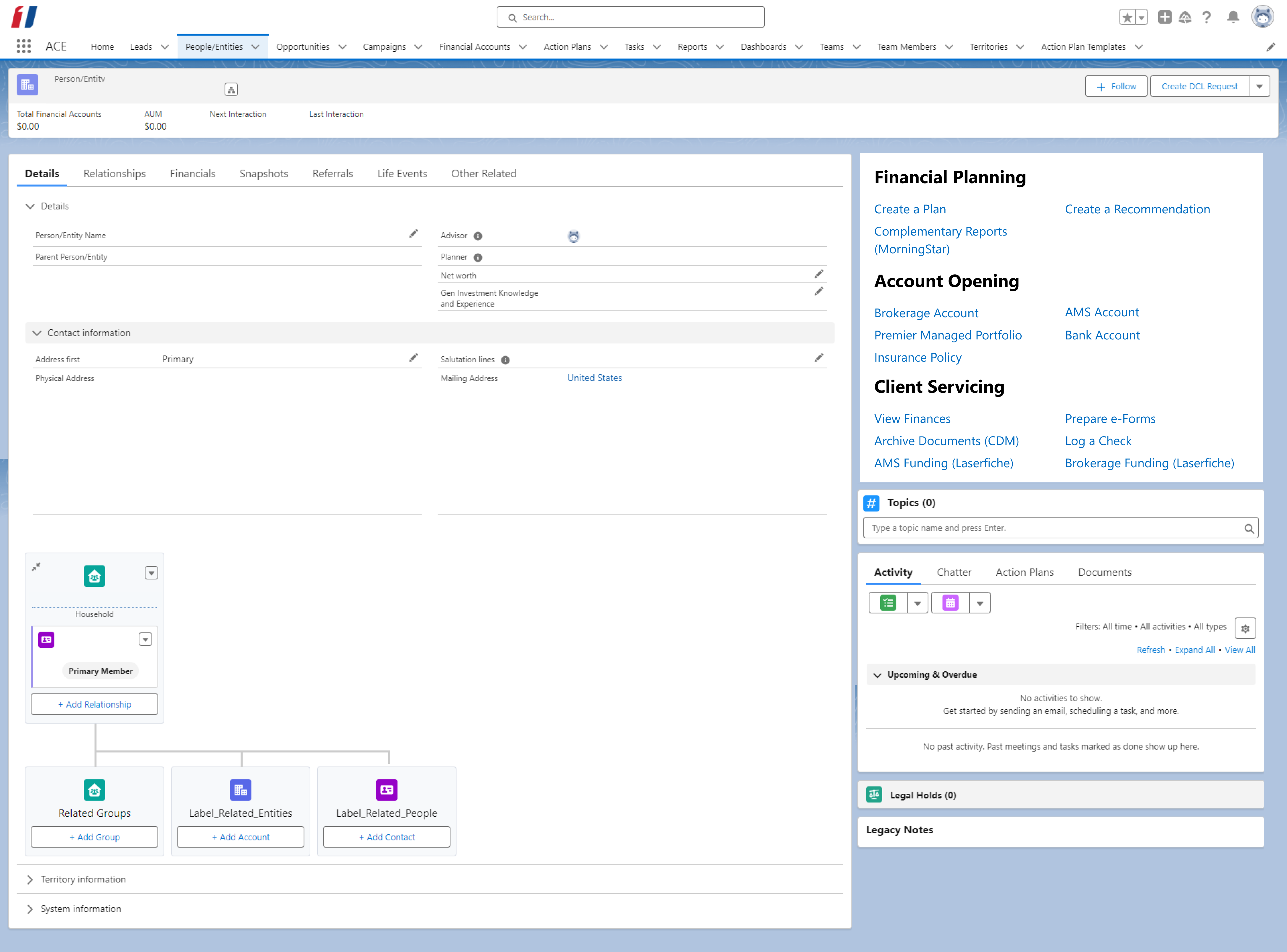1287x952 pixels.
Task: Expand the System information section
Action: (30, 909)
